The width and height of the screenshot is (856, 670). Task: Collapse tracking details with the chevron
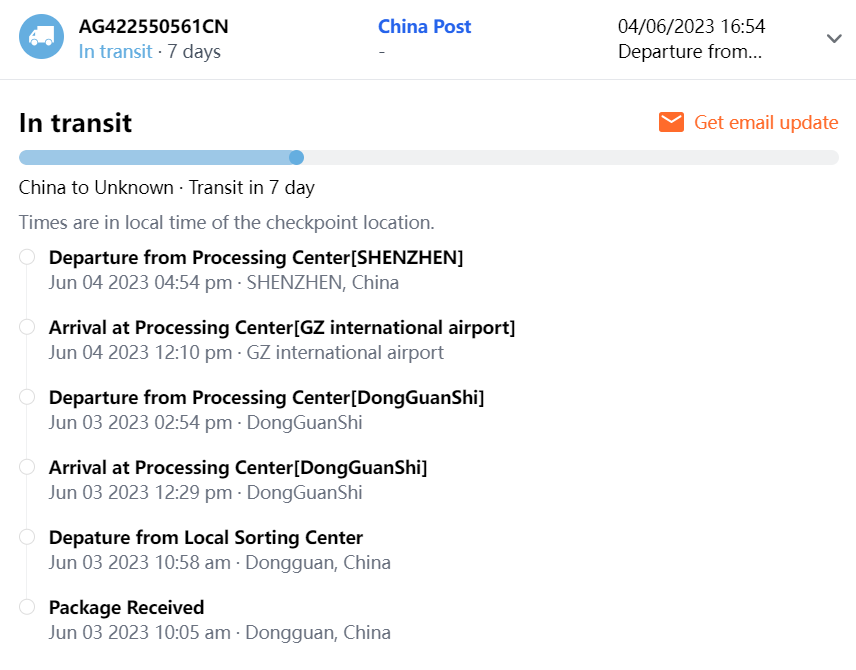pos(834,38)
